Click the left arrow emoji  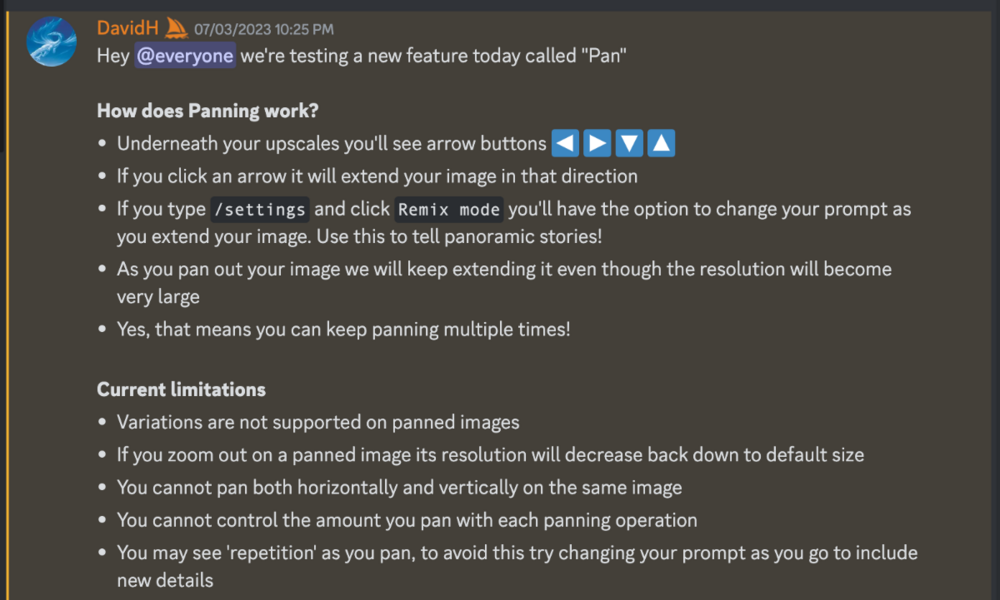(566, 144)
